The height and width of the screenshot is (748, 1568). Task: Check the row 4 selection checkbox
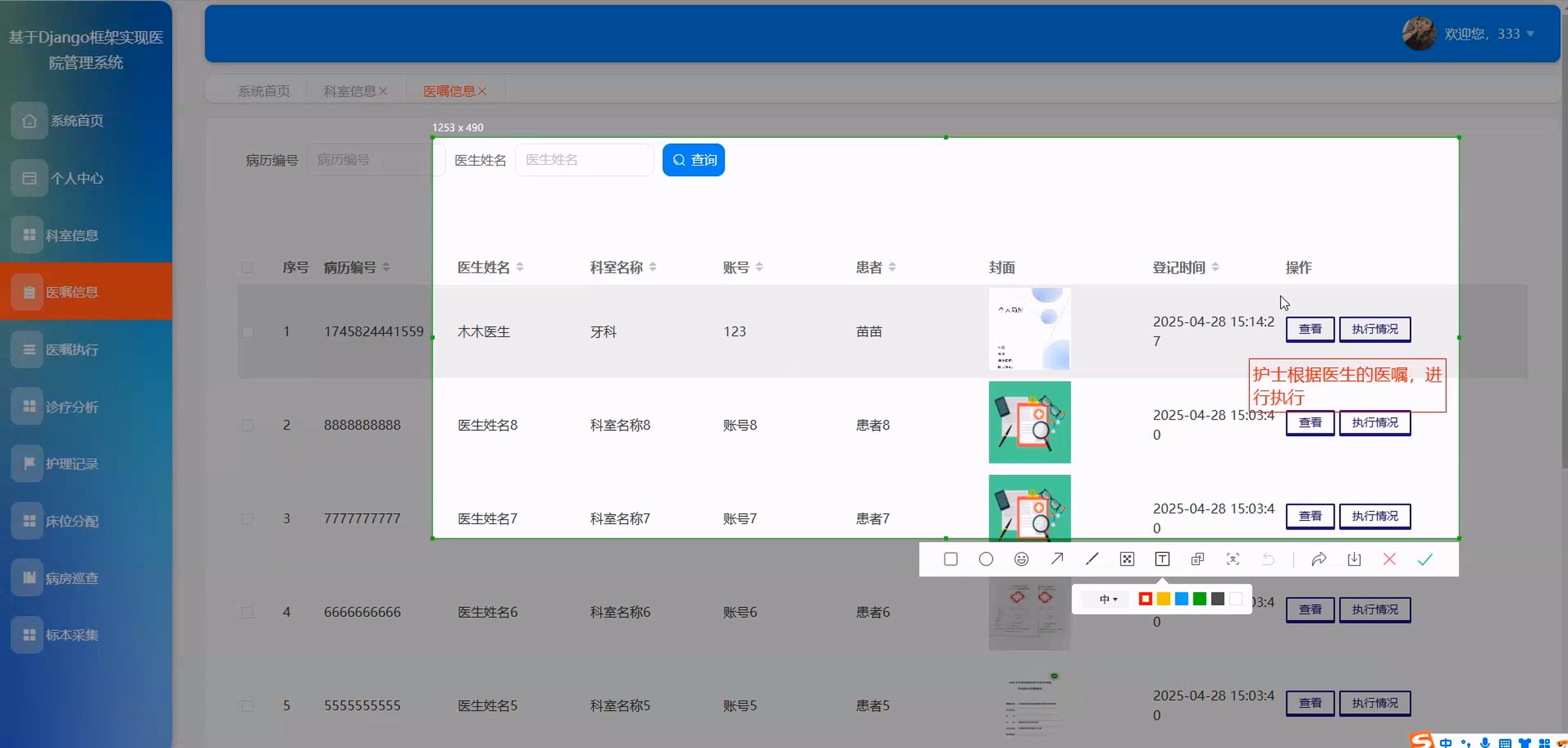(x=247, y=612)
